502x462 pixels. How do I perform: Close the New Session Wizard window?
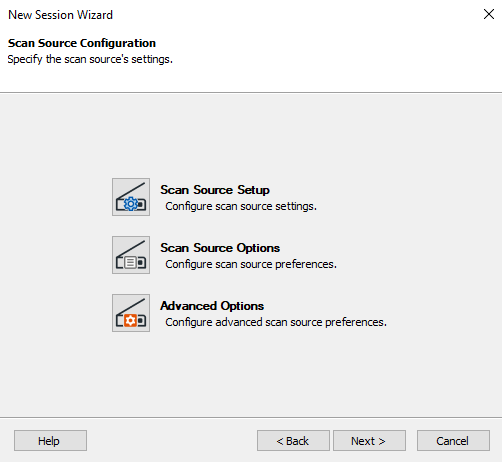click(489, 14)
